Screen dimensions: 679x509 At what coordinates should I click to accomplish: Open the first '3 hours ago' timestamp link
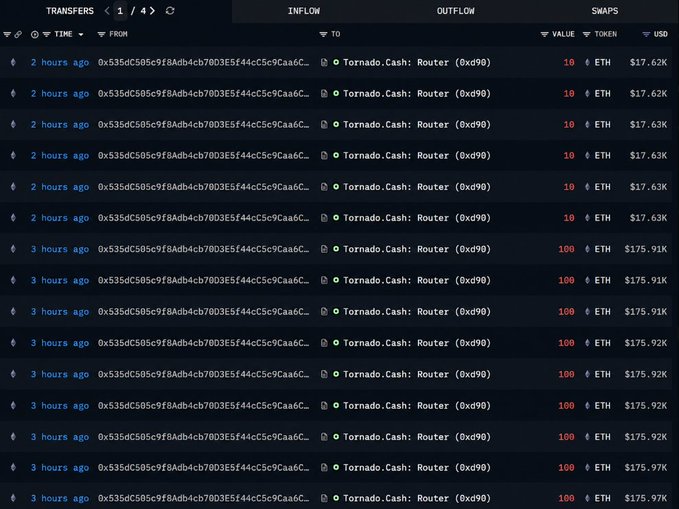(60, 249)
